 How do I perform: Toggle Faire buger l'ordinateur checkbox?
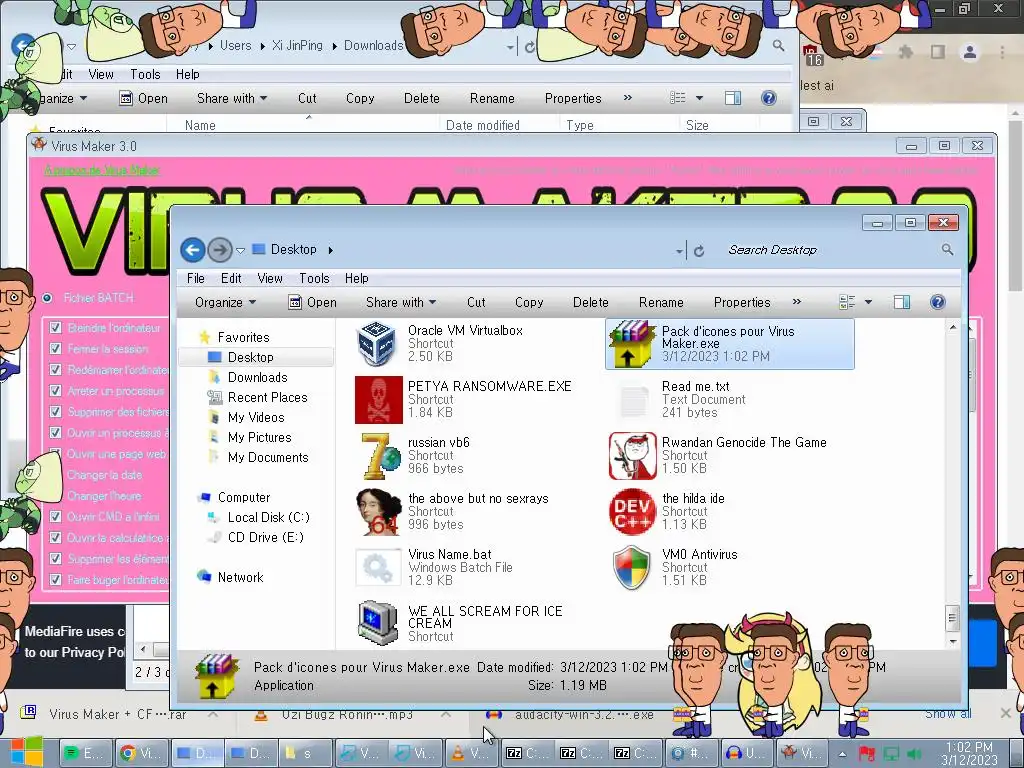(x=56, y=579)
